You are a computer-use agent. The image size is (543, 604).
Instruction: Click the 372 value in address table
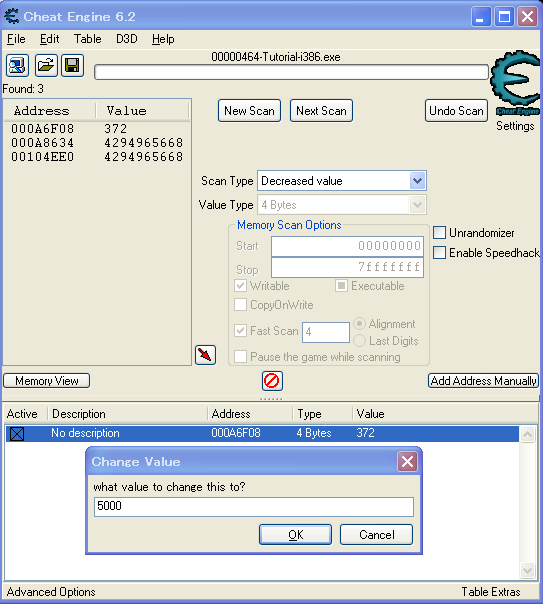coord(365,433)
